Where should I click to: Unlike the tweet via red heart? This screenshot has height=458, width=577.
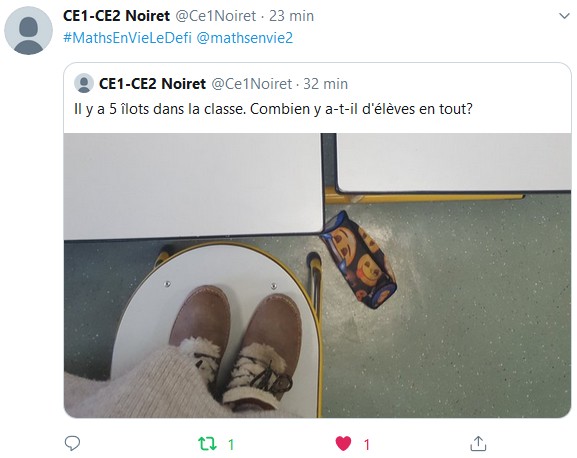(343, 444)
